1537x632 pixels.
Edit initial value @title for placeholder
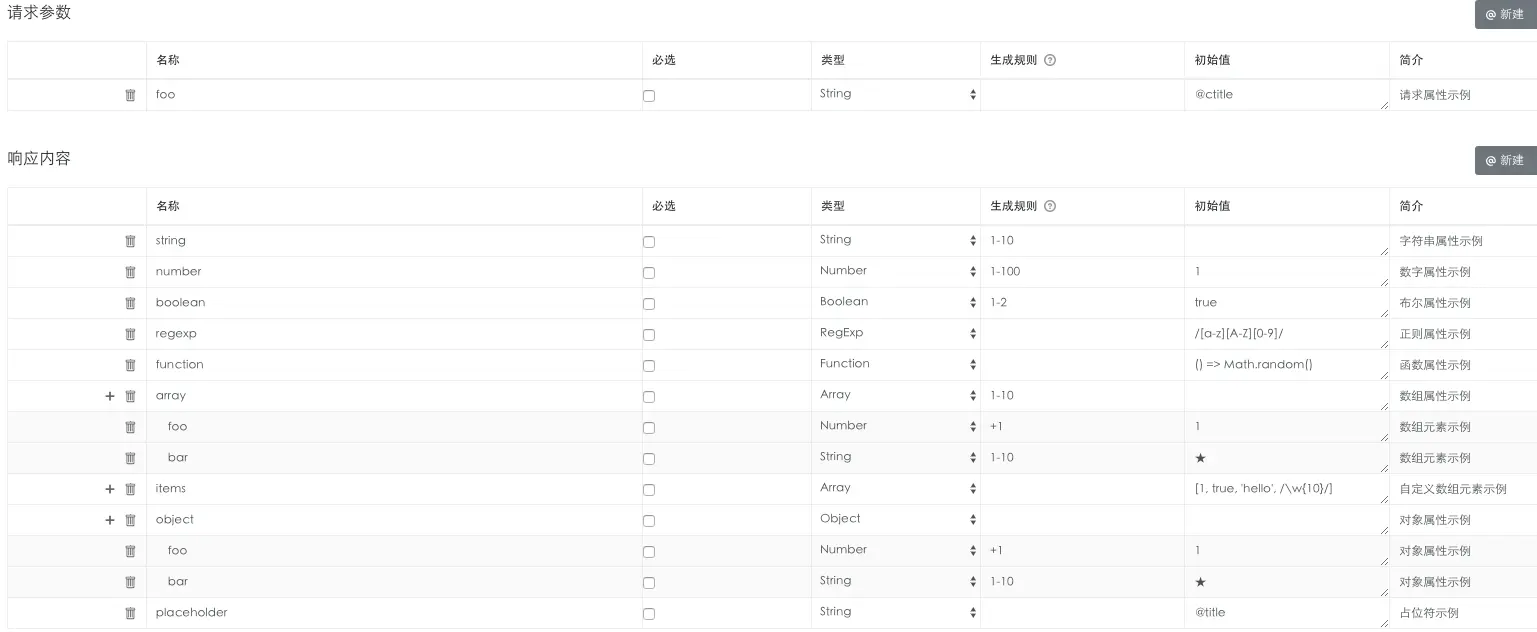[1286, 613]
